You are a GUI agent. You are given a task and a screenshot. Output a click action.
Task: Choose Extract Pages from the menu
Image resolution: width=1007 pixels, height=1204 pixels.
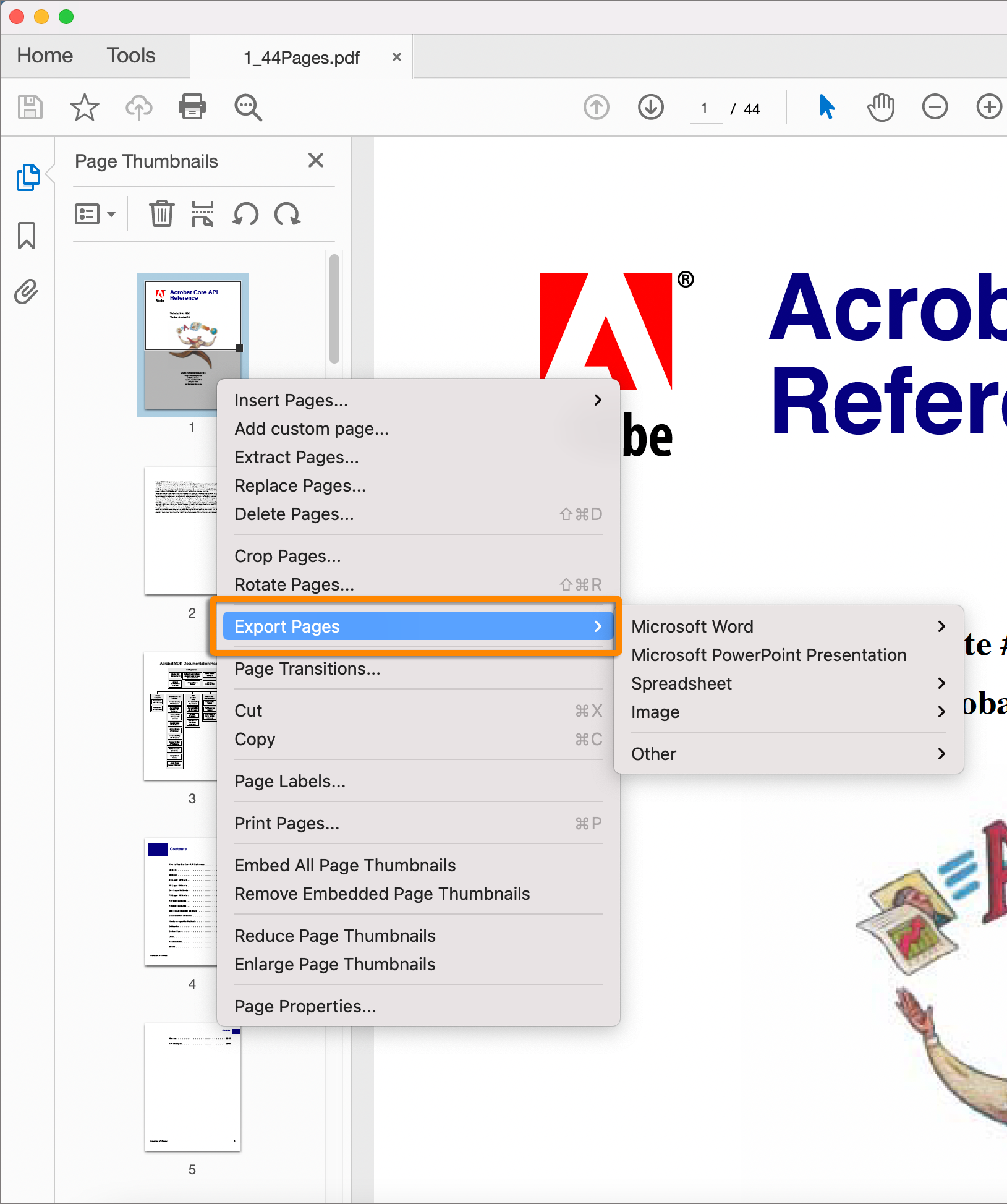click(296, 457)
